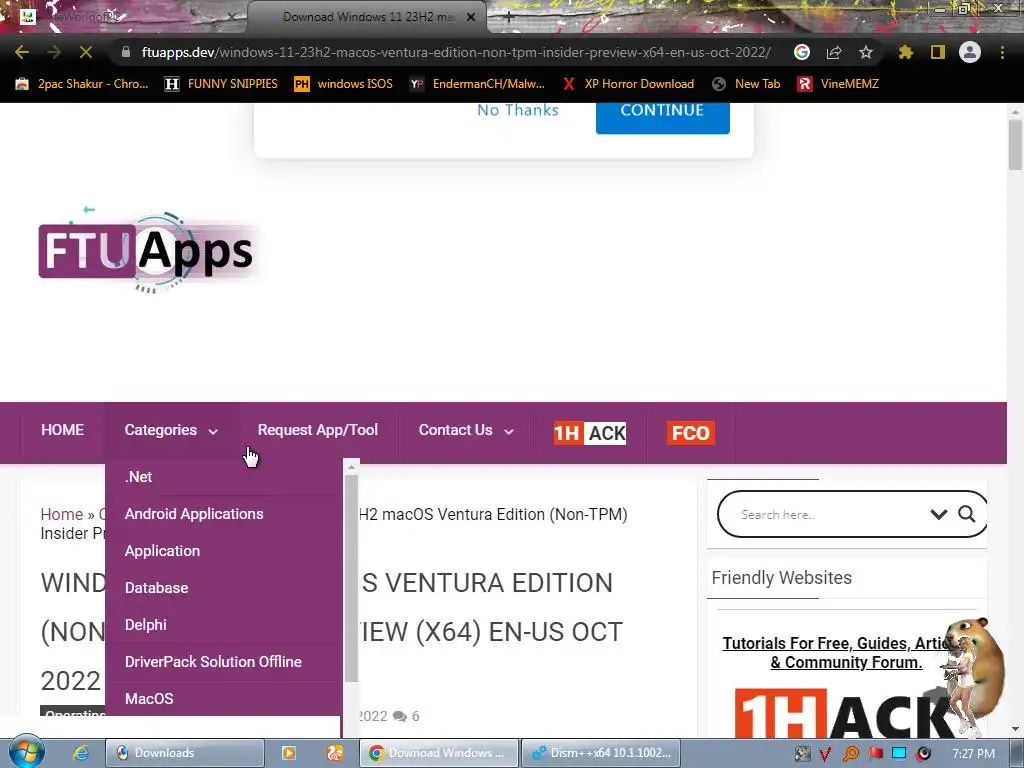Click the Categories menu scrollbar thumb
The width and height of the screenshot is (1024, 768).
(x=351, y=578)
